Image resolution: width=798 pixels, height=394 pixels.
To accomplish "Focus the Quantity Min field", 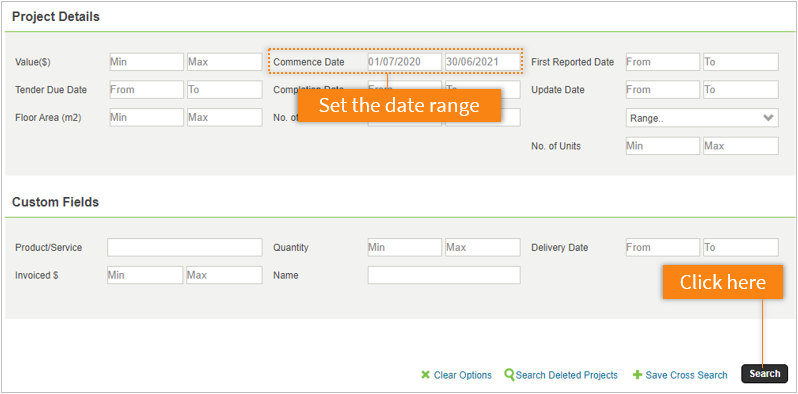I will 405,247.
